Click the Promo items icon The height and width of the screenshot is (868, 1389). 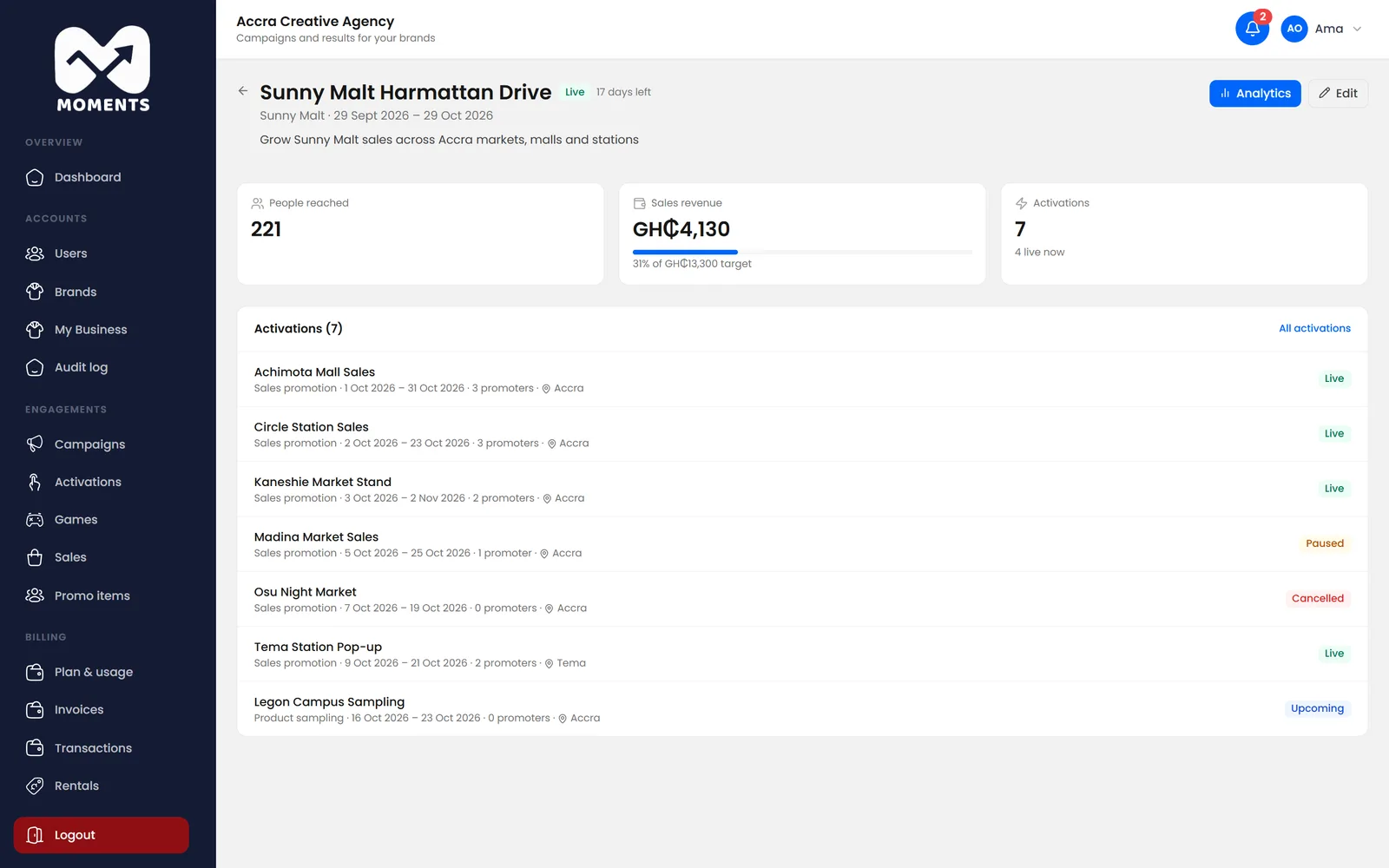(35, 595)
